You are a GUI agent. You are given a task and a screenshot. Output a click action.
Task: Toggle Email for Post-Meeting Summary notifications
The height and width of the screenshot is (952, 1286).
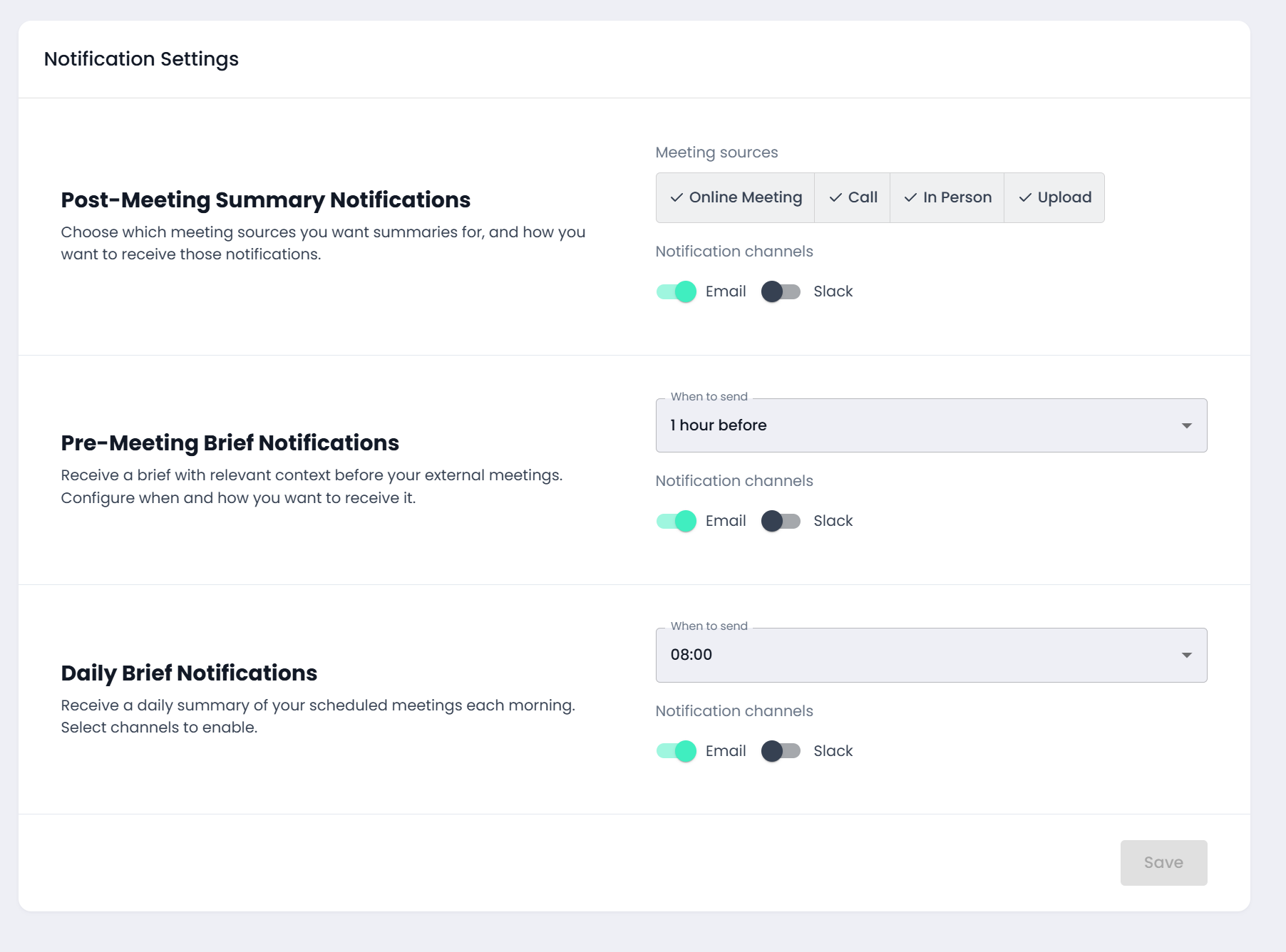click(x=677, y=291)
